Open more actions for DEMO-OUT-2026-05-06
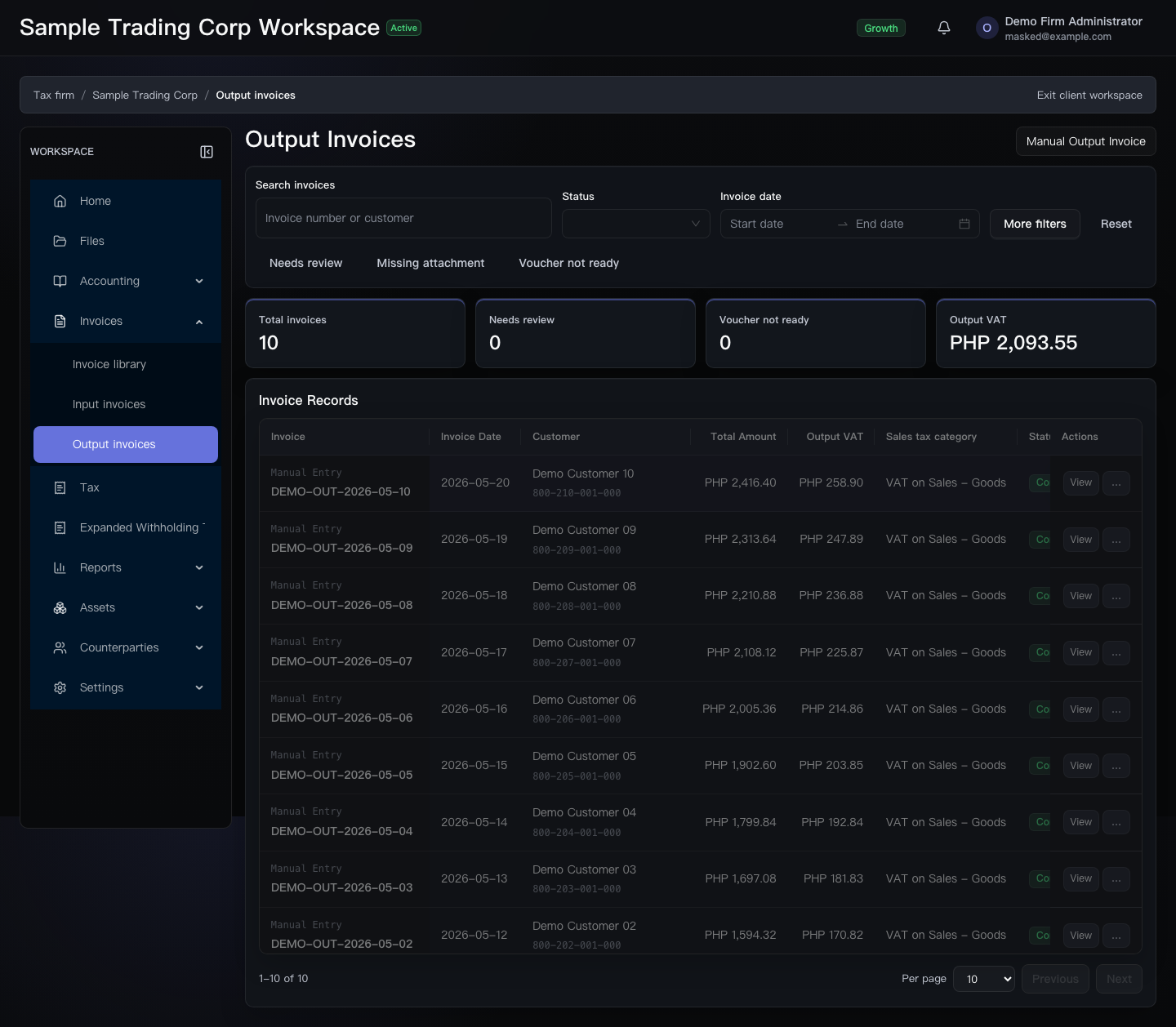 click(1116, 709)
